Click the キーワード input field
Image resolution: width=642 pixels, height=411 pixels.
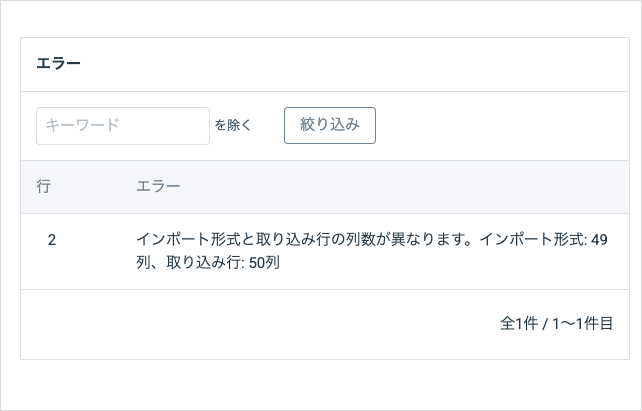(x=122, y=126)
